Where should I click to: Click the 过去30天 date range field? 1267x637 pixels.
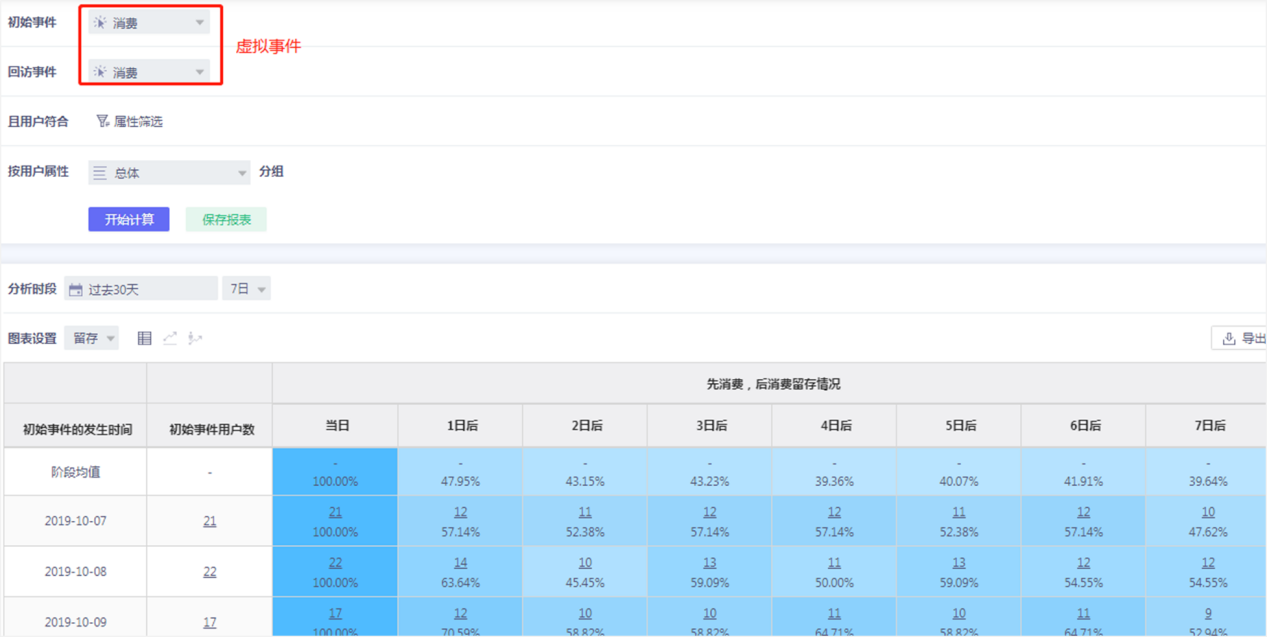pyautogui.click(x=140, y=289)
